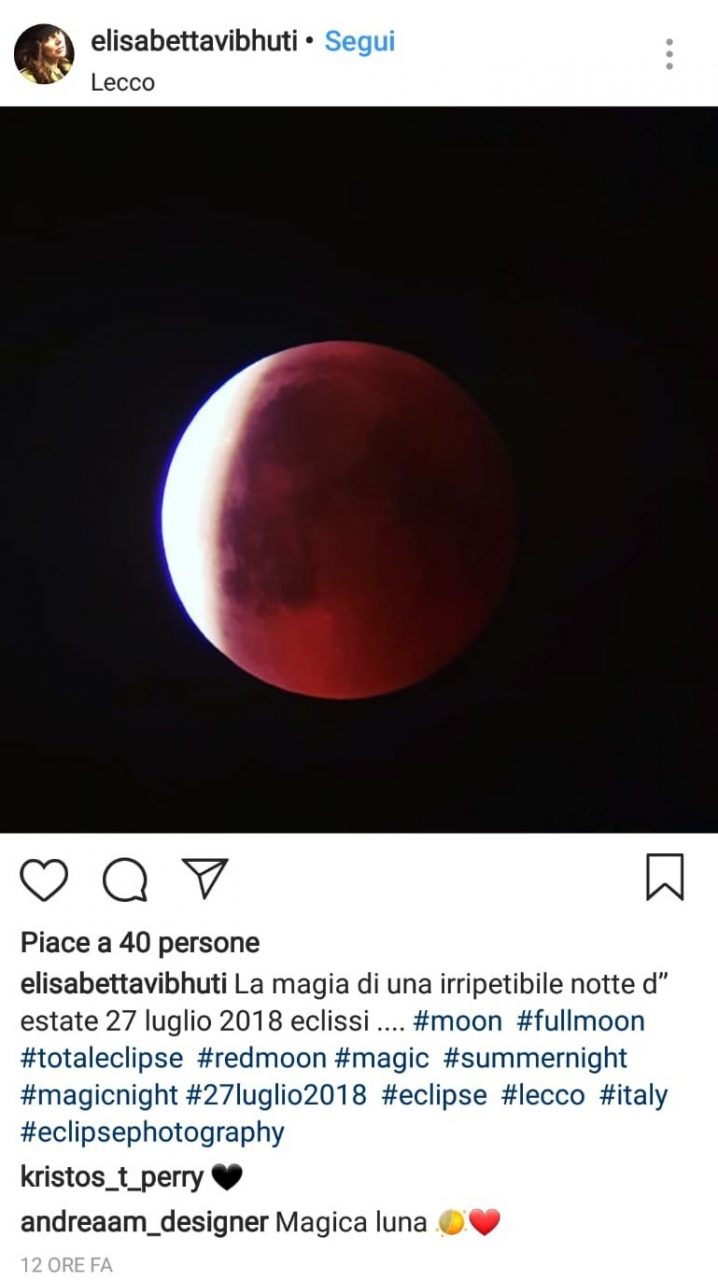The width and height of the screenshot is (718, 1280).
Task: Open Lecco location tag
Action: tap(123, 83)
